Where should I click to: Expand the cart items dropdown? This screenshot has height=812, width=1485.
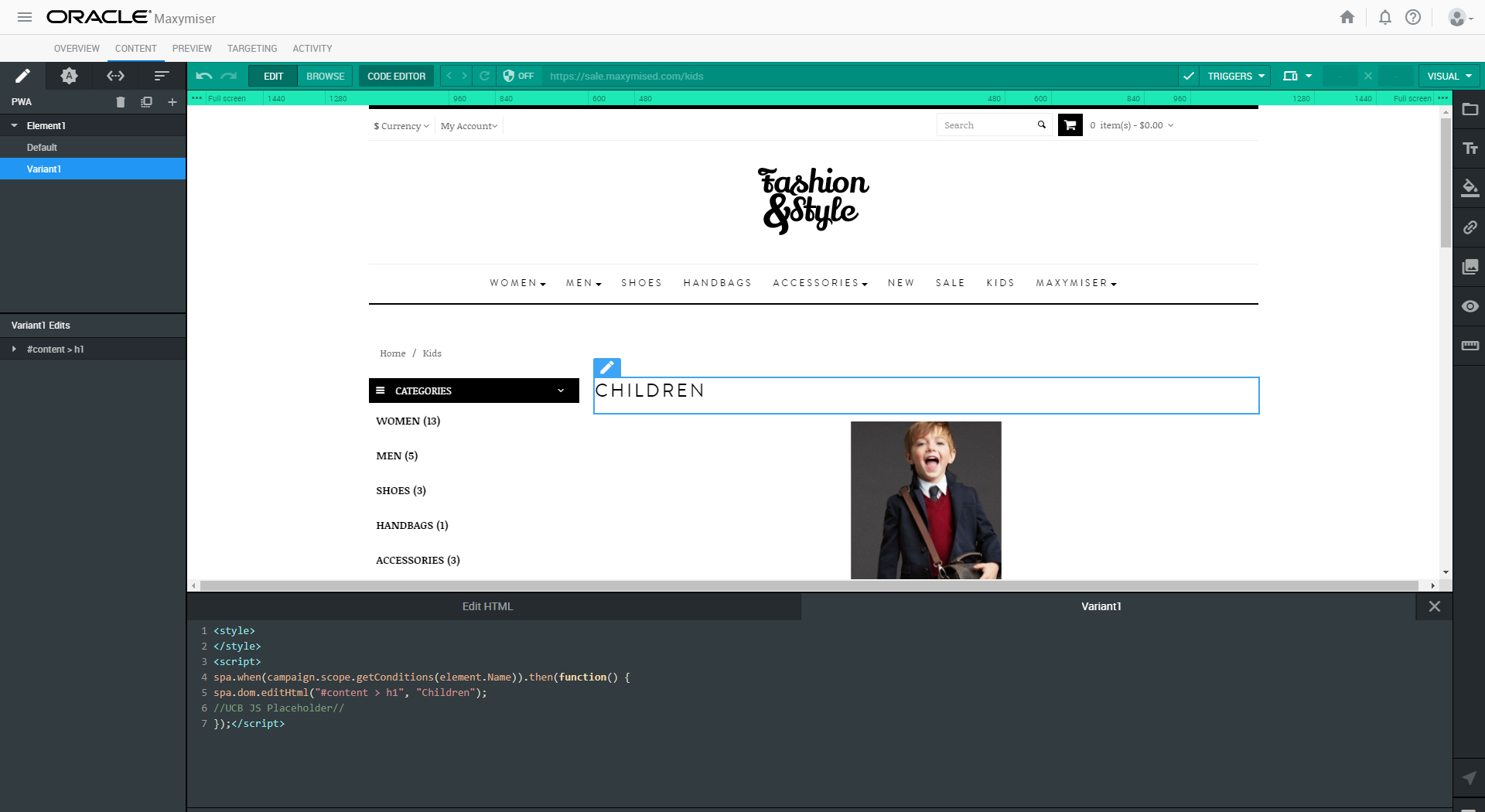[1132, 125]
